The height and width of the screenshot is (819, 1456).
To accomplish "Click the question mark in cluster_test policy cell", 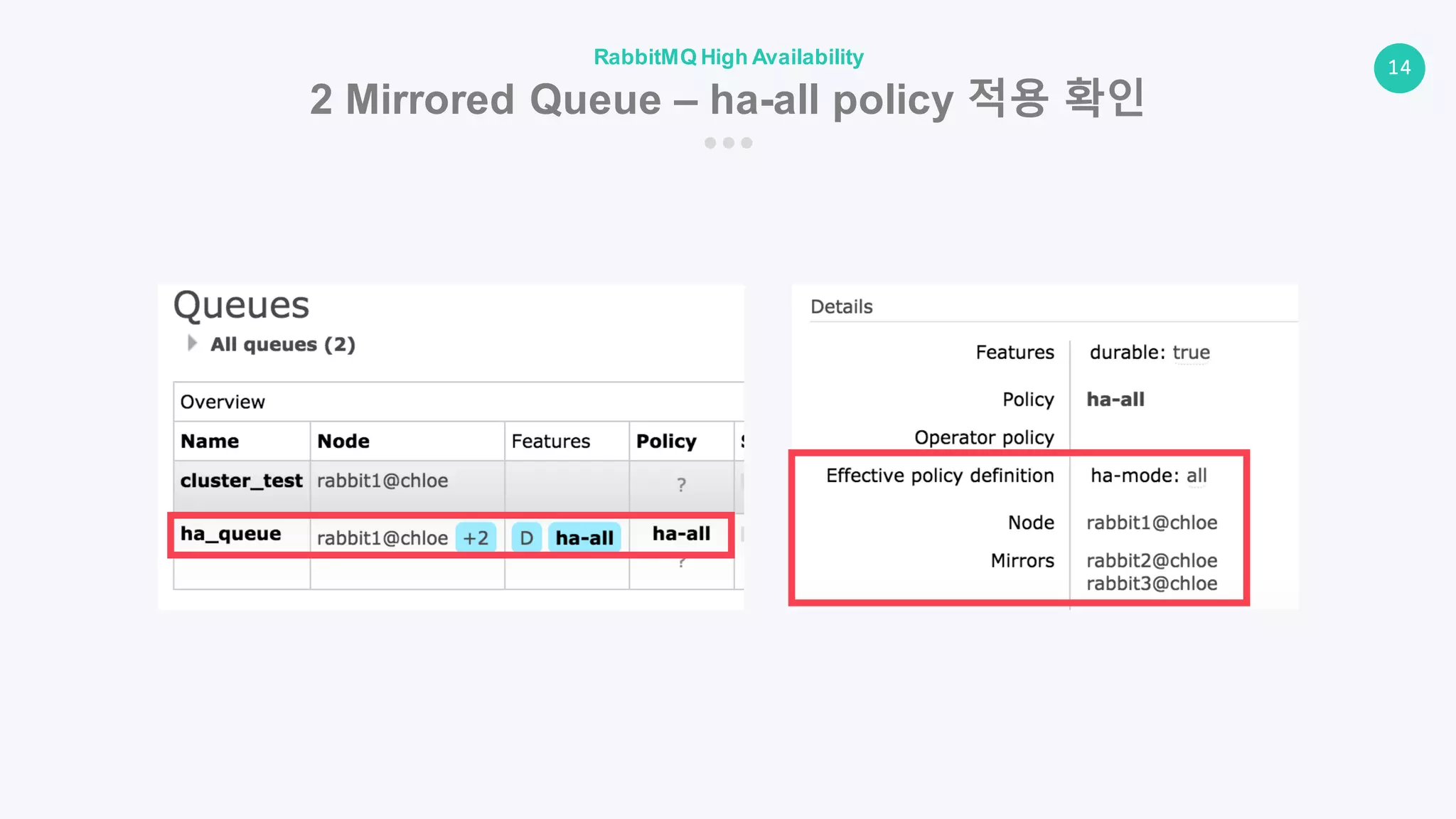I will [681, 485].
